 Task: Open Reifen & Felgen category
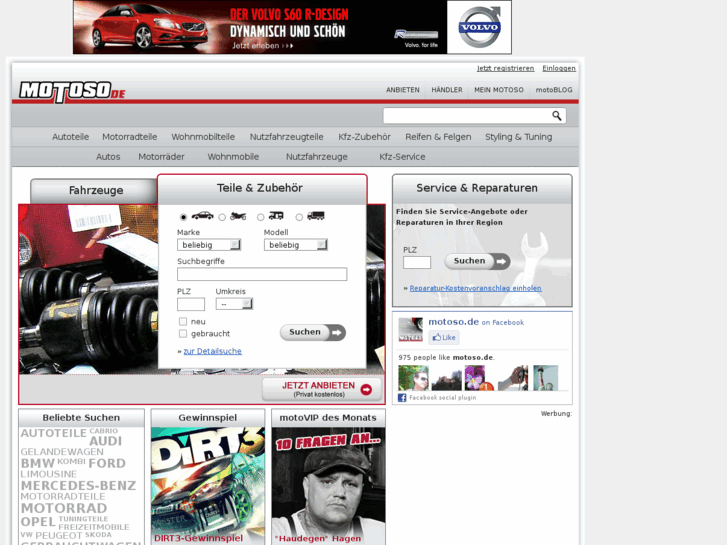coord(438,137)
